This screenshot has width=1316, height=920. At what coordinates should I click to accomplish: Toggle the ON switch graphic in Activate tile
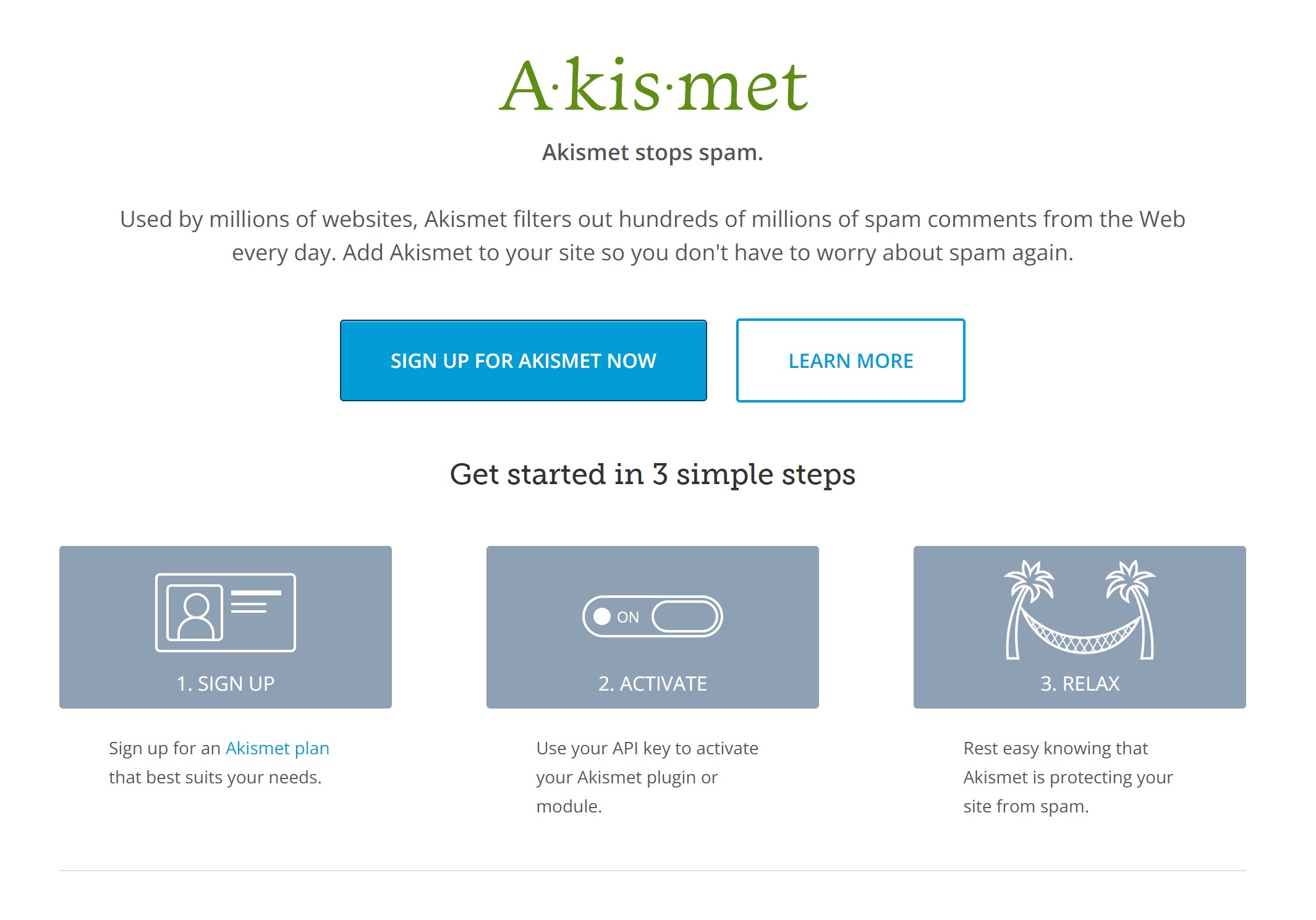coord(653,616)
